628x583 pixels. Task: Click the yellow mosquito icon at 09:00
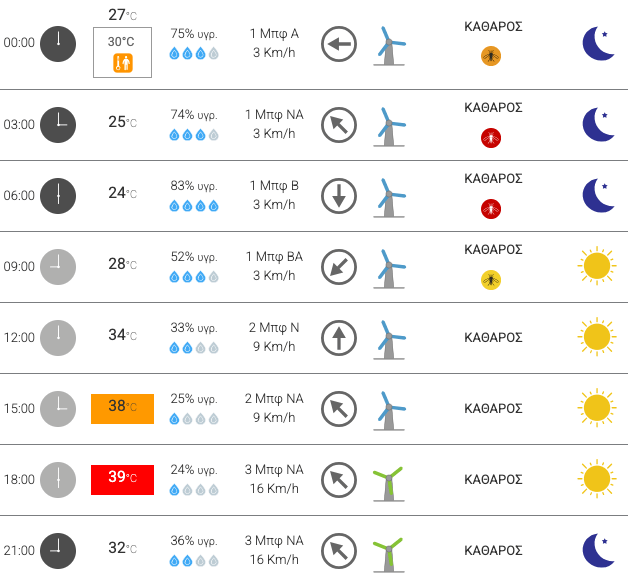491,279
